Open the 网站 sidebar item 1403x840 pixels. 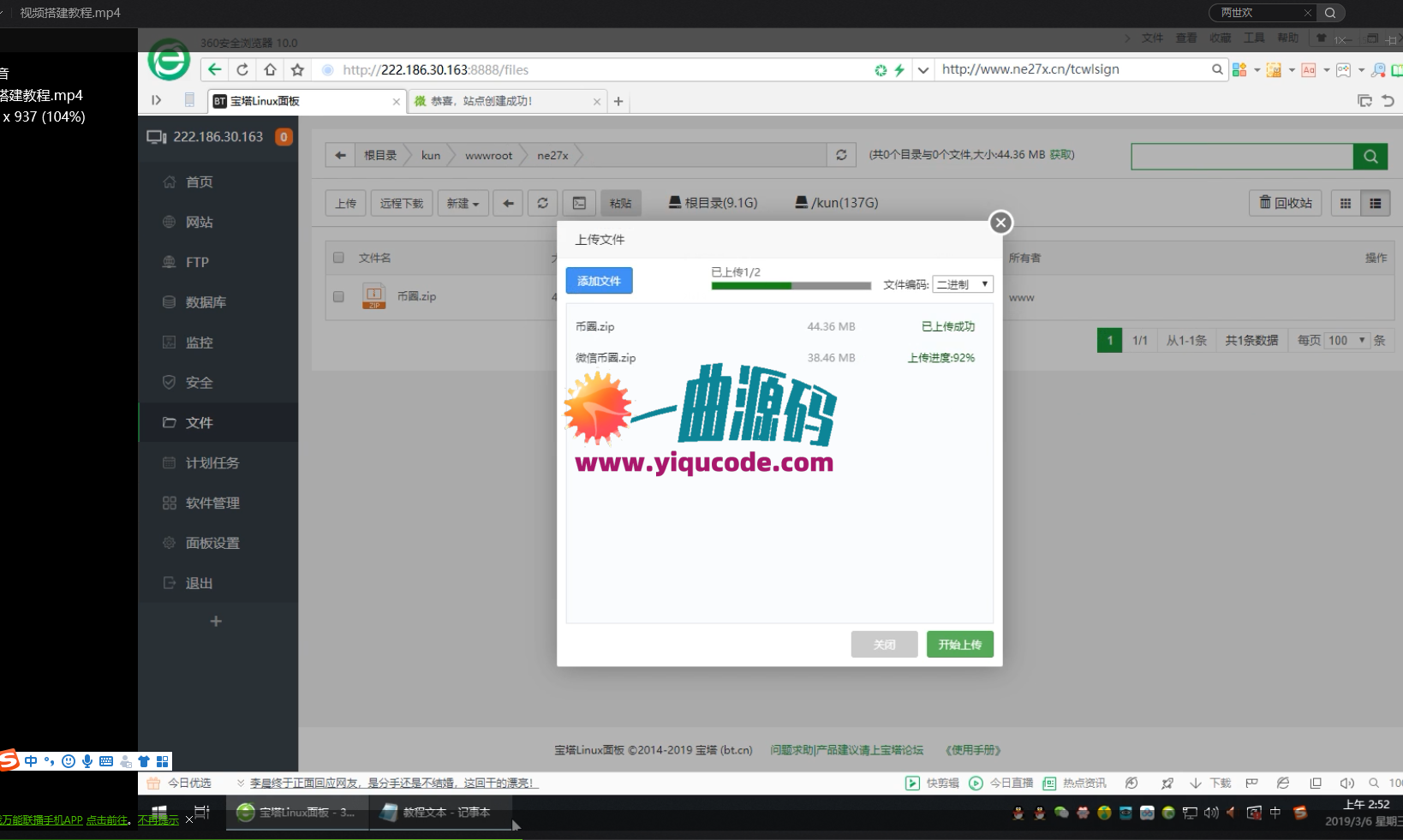click(x=218, y=222)
